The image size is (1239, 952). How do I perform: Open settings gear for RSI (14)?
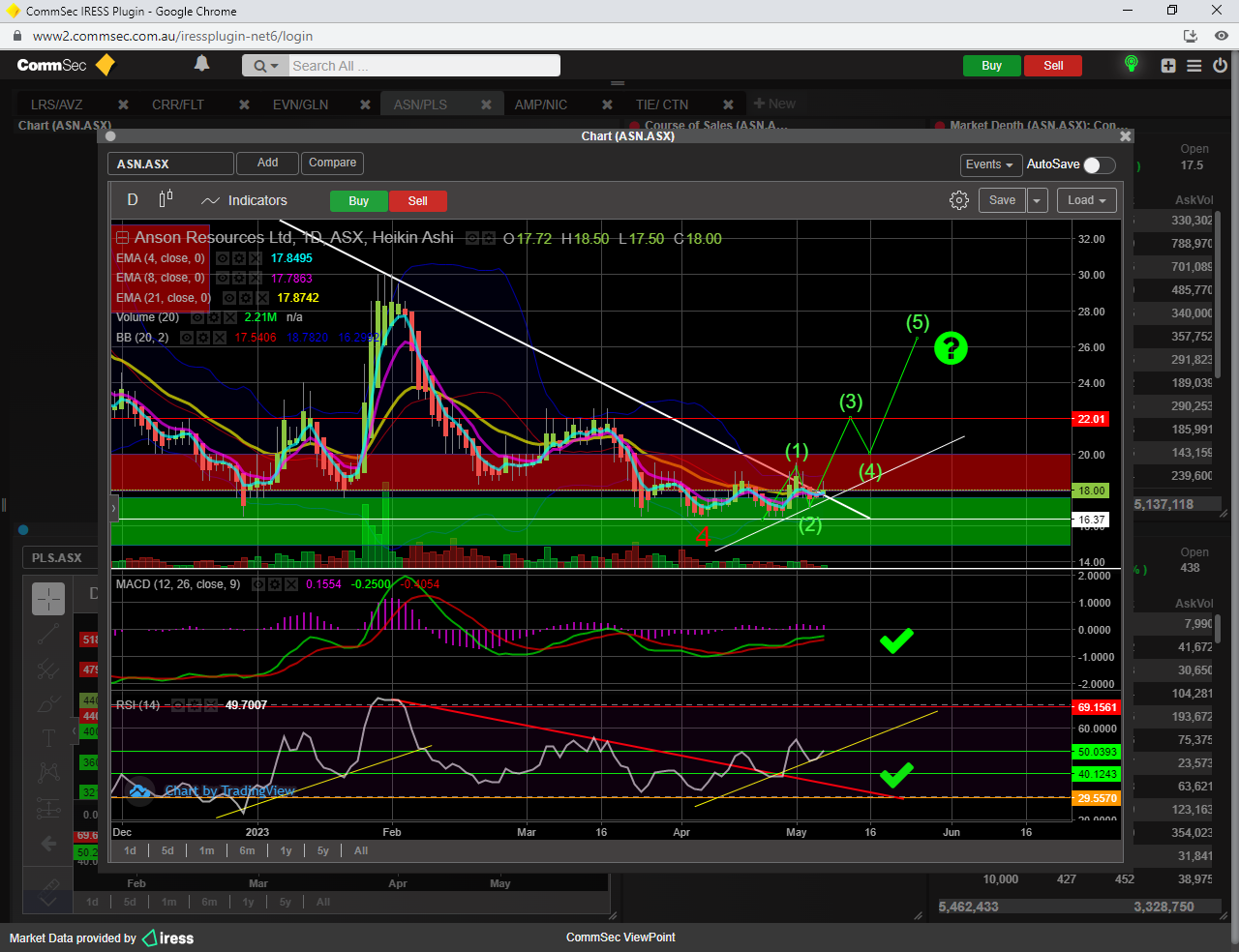[195, 705]
